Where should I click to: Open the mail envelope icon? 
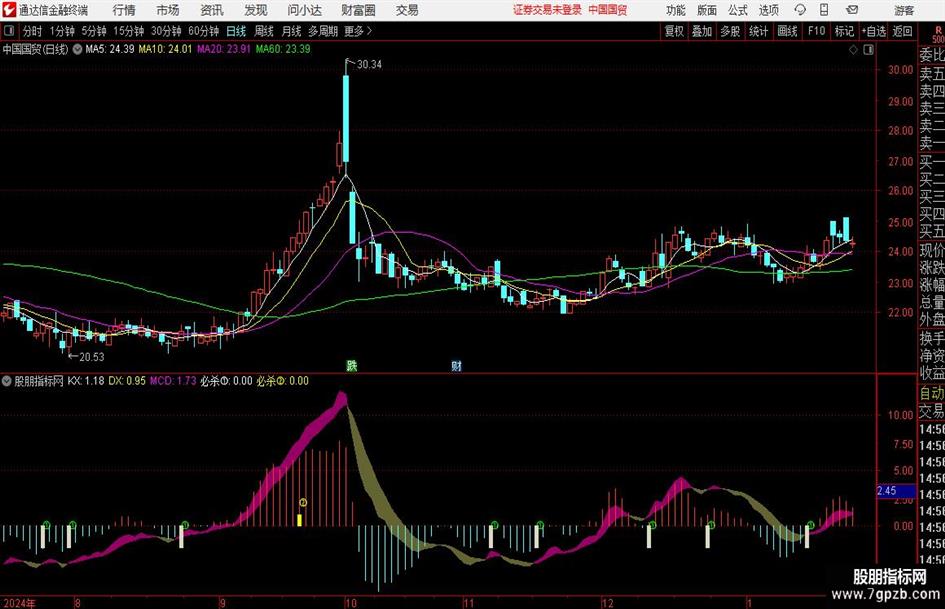pos(852,10)
